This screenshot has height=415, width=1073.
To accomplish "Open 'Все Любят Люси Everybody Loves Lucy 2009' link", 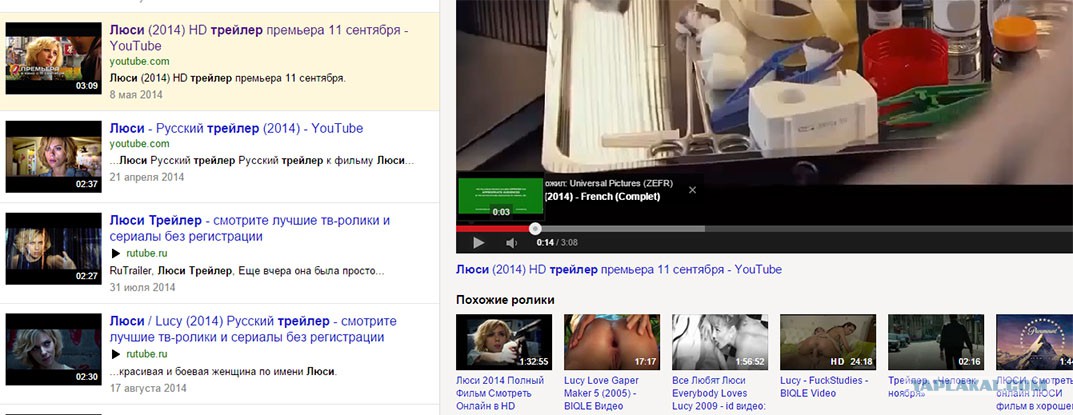I will pyautogui.click(x=719, y=394).
